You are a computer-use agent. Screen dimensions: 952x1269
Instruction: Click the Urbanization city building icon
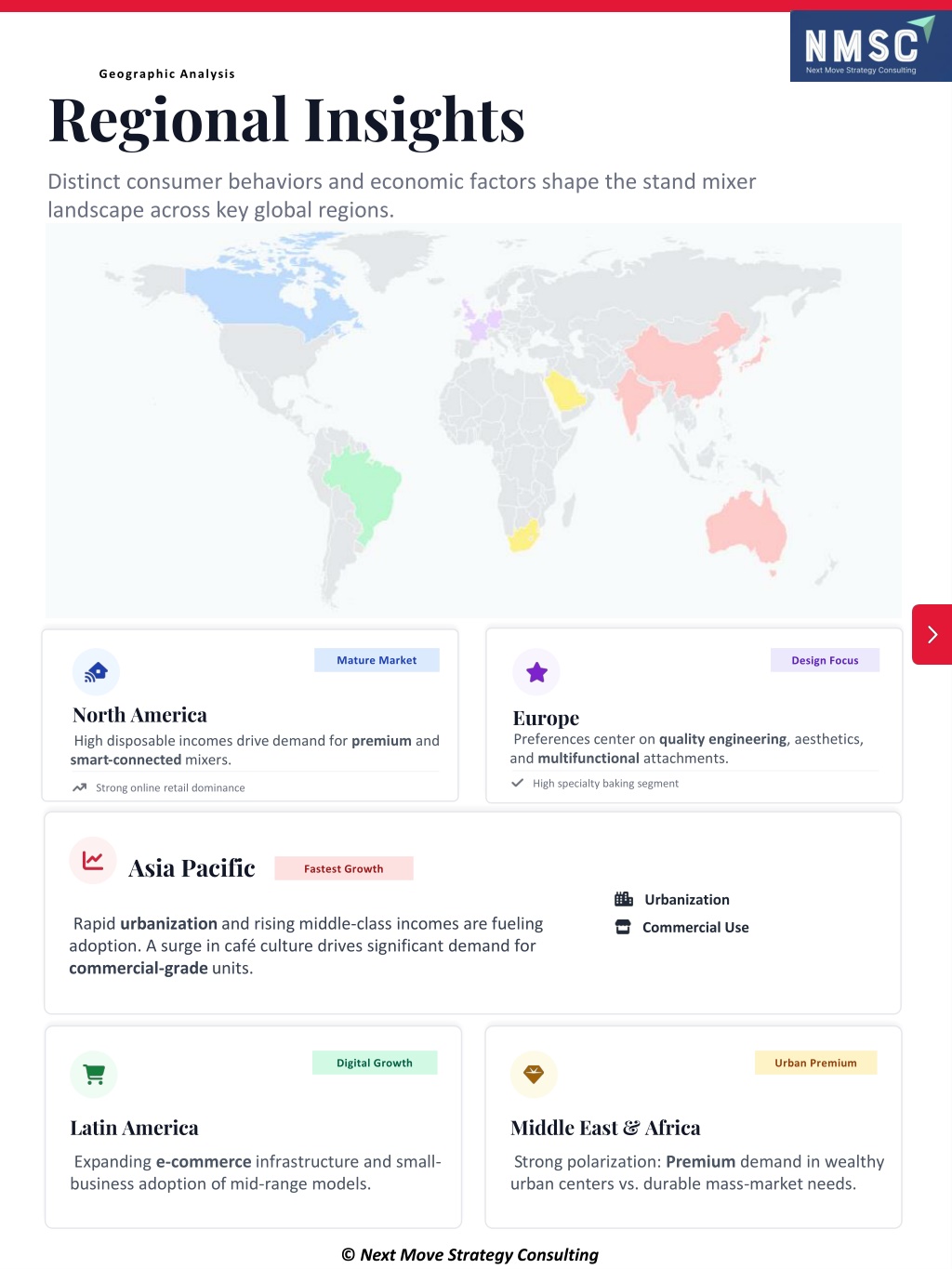(x=624, y=899)
